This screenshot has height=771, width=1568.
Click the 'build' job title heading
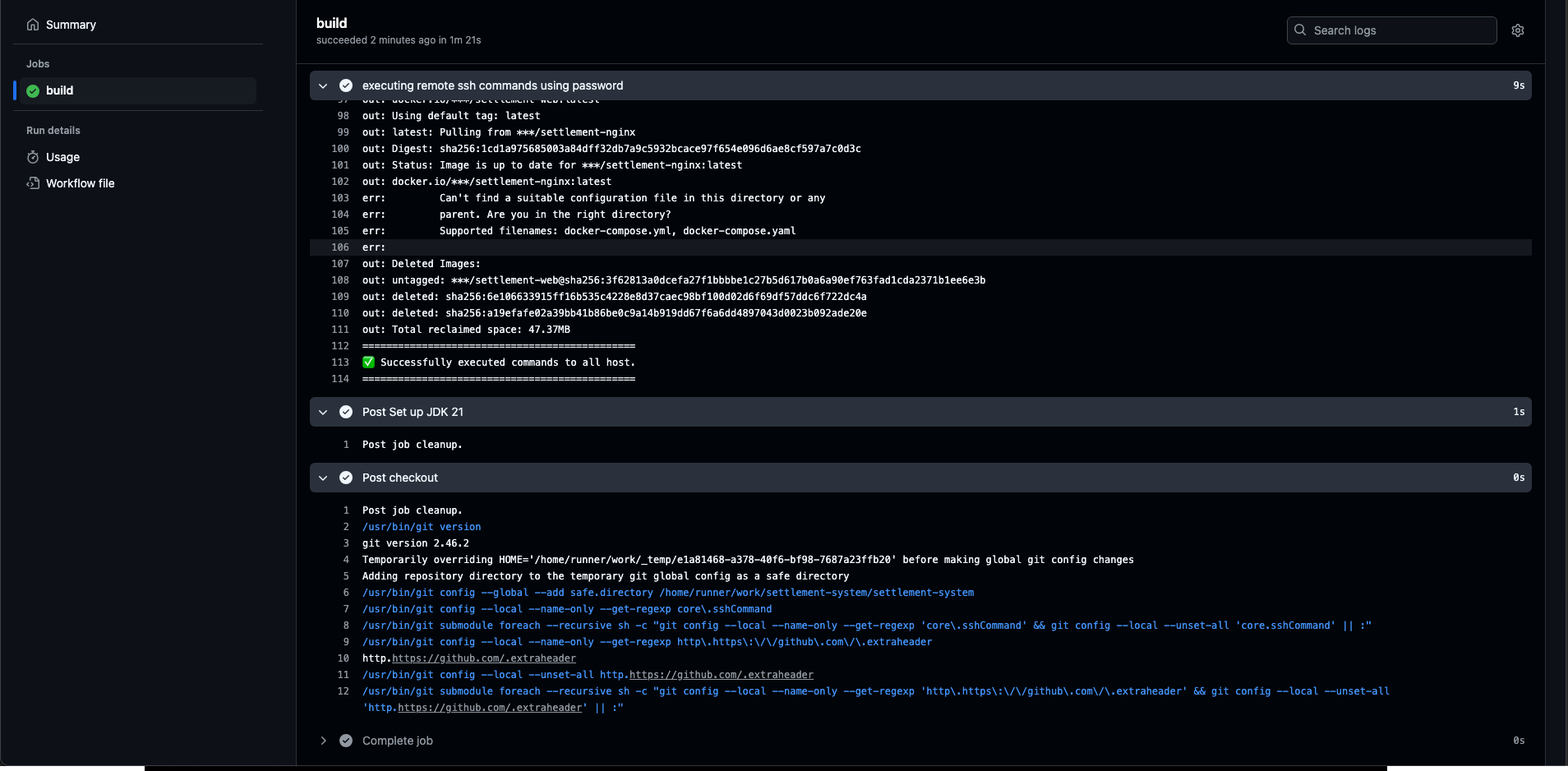(332, 23)
